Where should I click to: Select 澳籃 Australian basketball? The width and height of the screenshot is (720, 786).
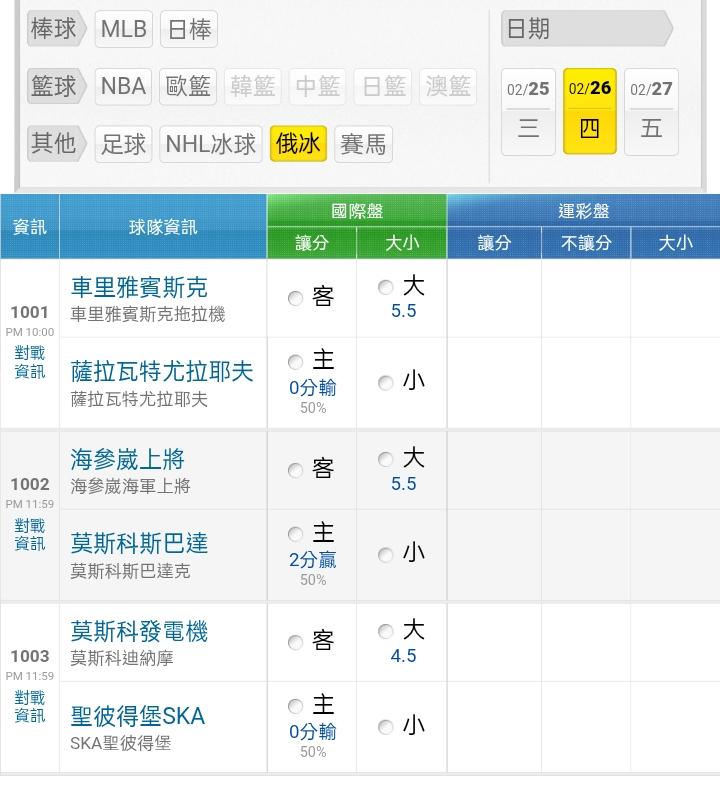(x=448, y=86)
